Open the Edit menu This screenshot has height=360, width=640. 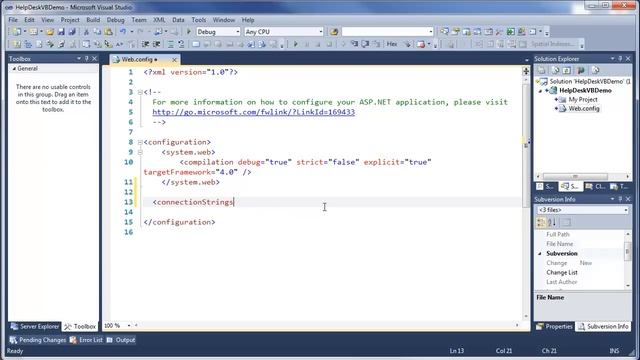tap(29, 20)
